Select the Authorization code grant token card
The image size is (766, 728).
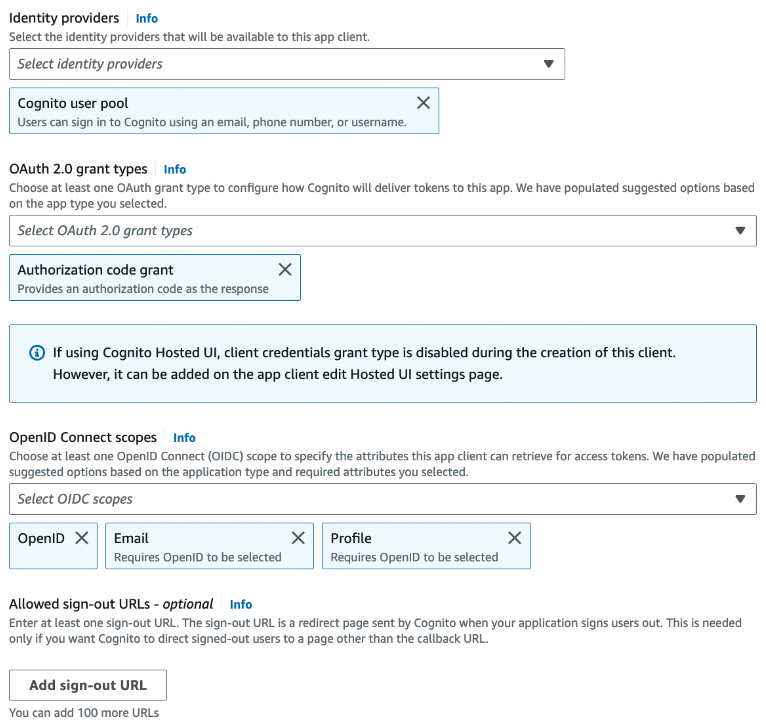155,278
